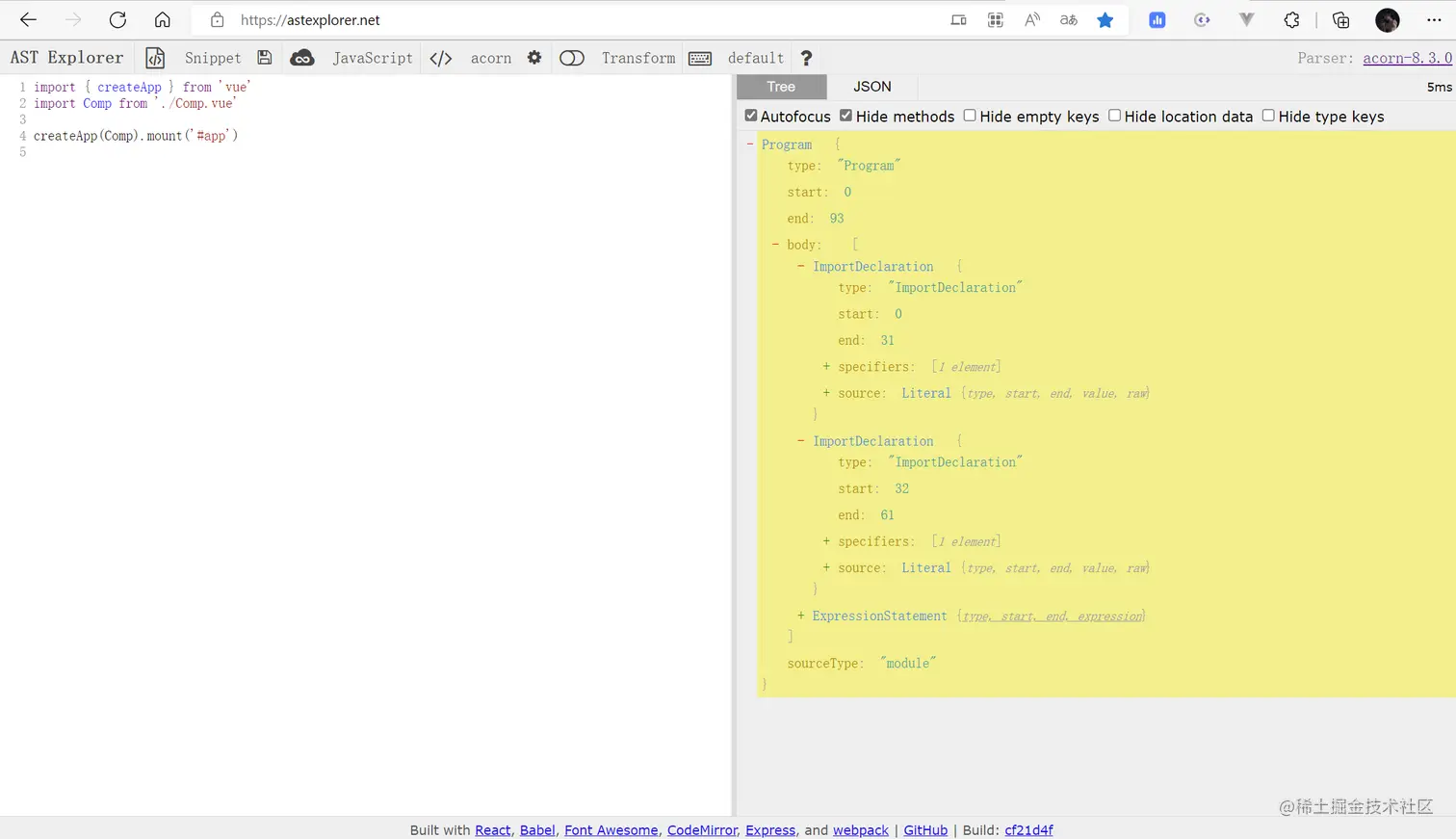The width and height of the screenshot is (1456, 839).
Task: Disable the Hide methods checkbox
Action: tap(845, 116)
